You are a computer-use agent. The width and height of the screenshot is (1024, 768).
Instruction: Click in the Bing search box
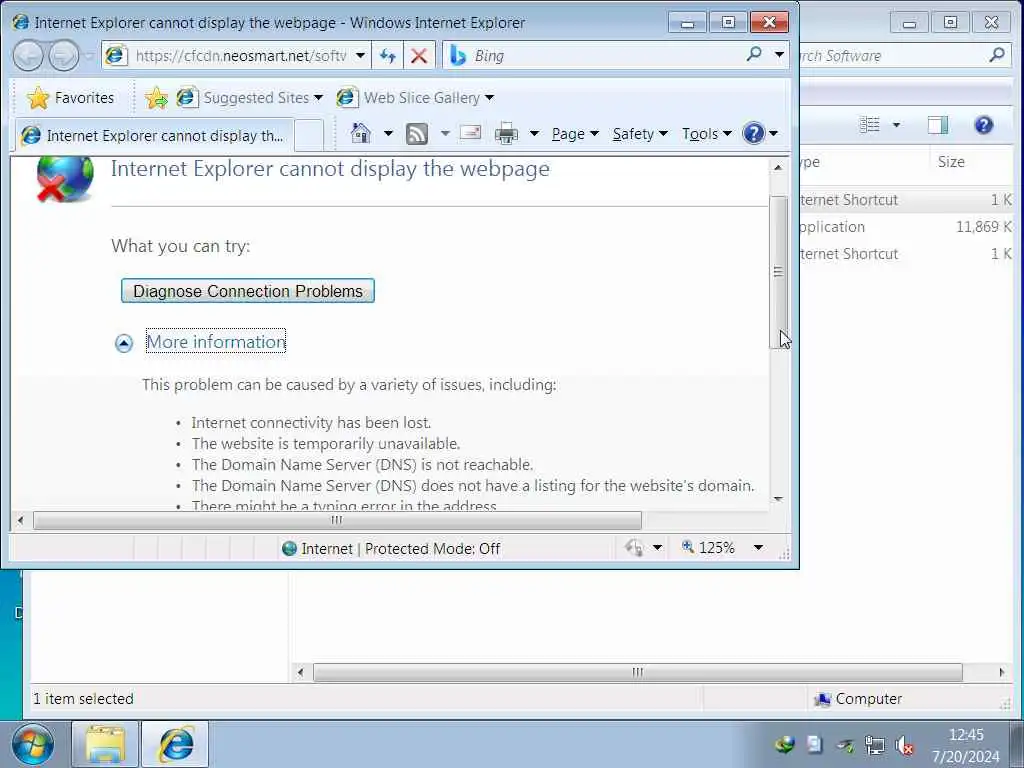pos(607,56)
